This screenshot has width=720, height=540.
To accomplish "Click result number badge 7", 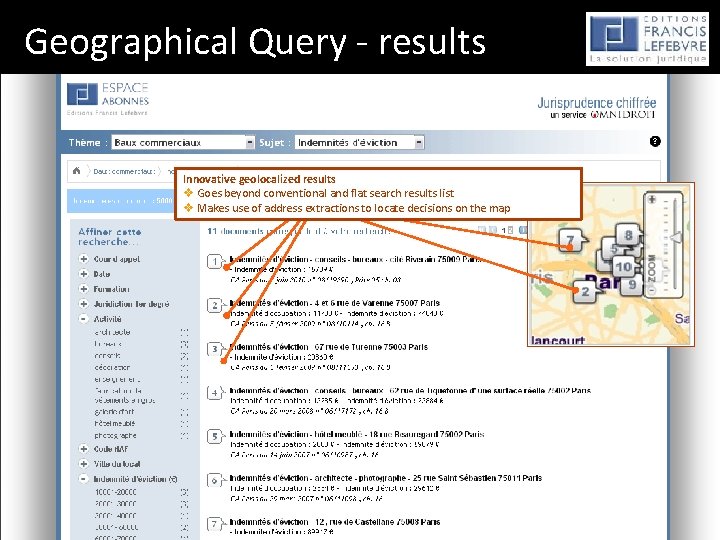I will click(x=215, y=524).
